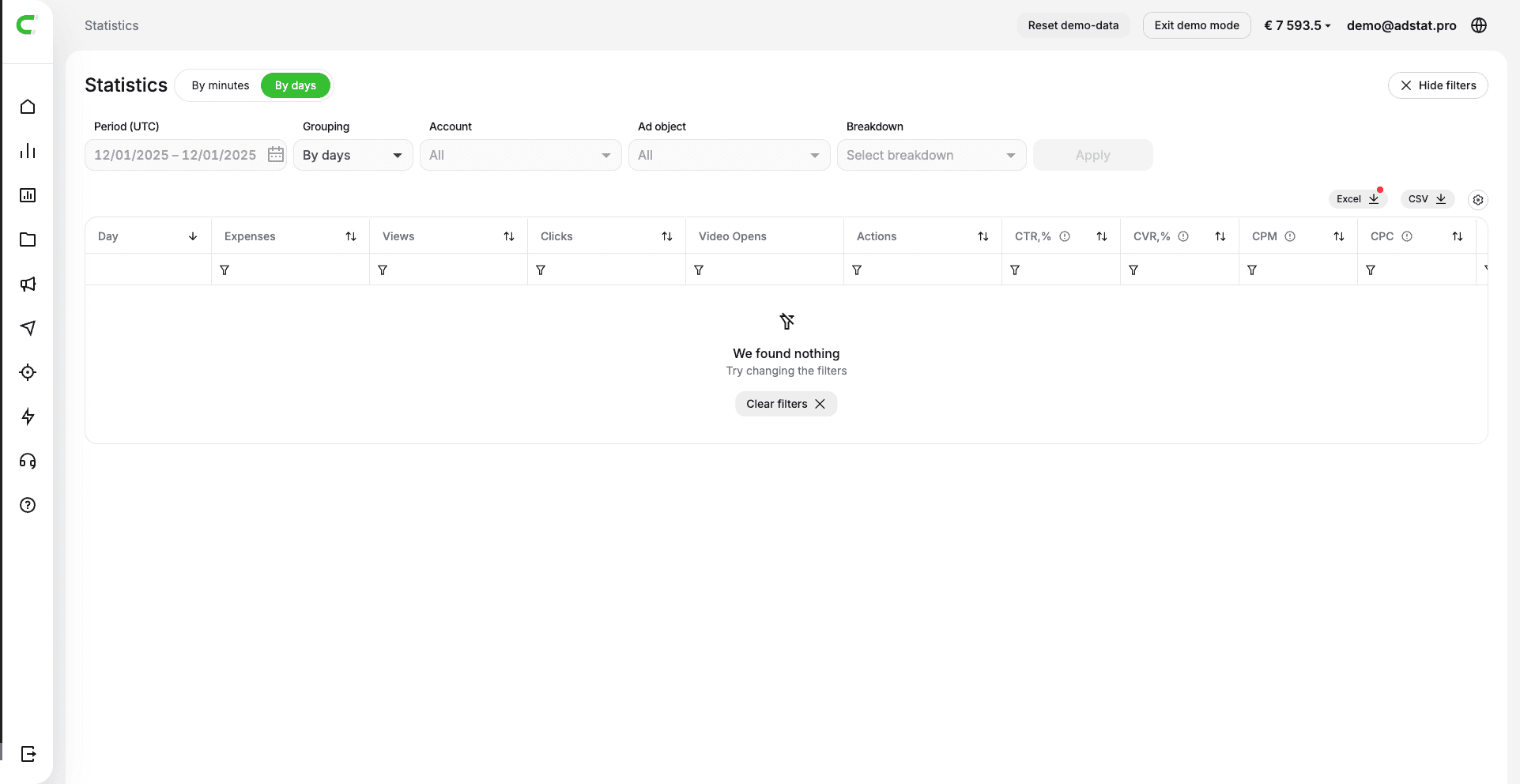Switch to By minutes view

pyautogui.click(x=220, y=85)
